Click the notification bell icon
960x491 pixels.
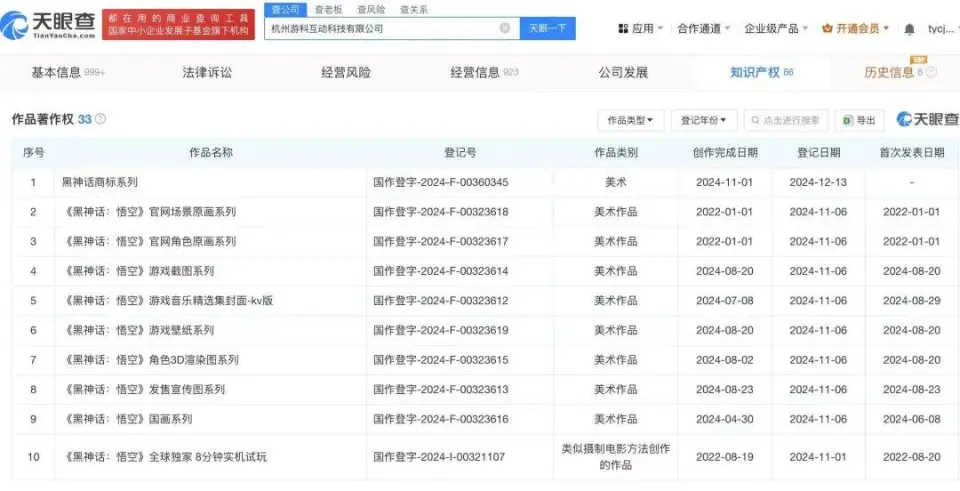[x=909, y=29]
